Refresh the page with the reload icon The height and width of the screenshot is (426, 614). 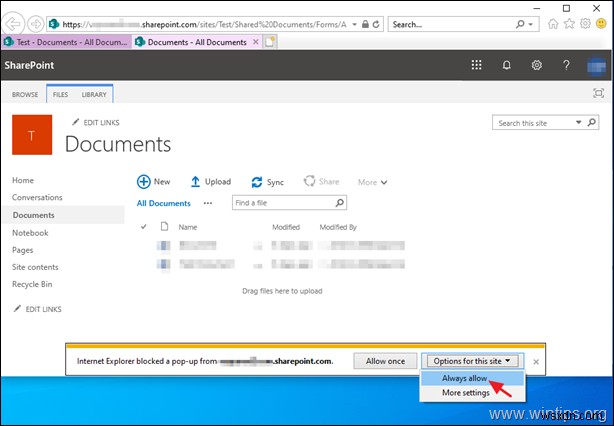point(376,24)
